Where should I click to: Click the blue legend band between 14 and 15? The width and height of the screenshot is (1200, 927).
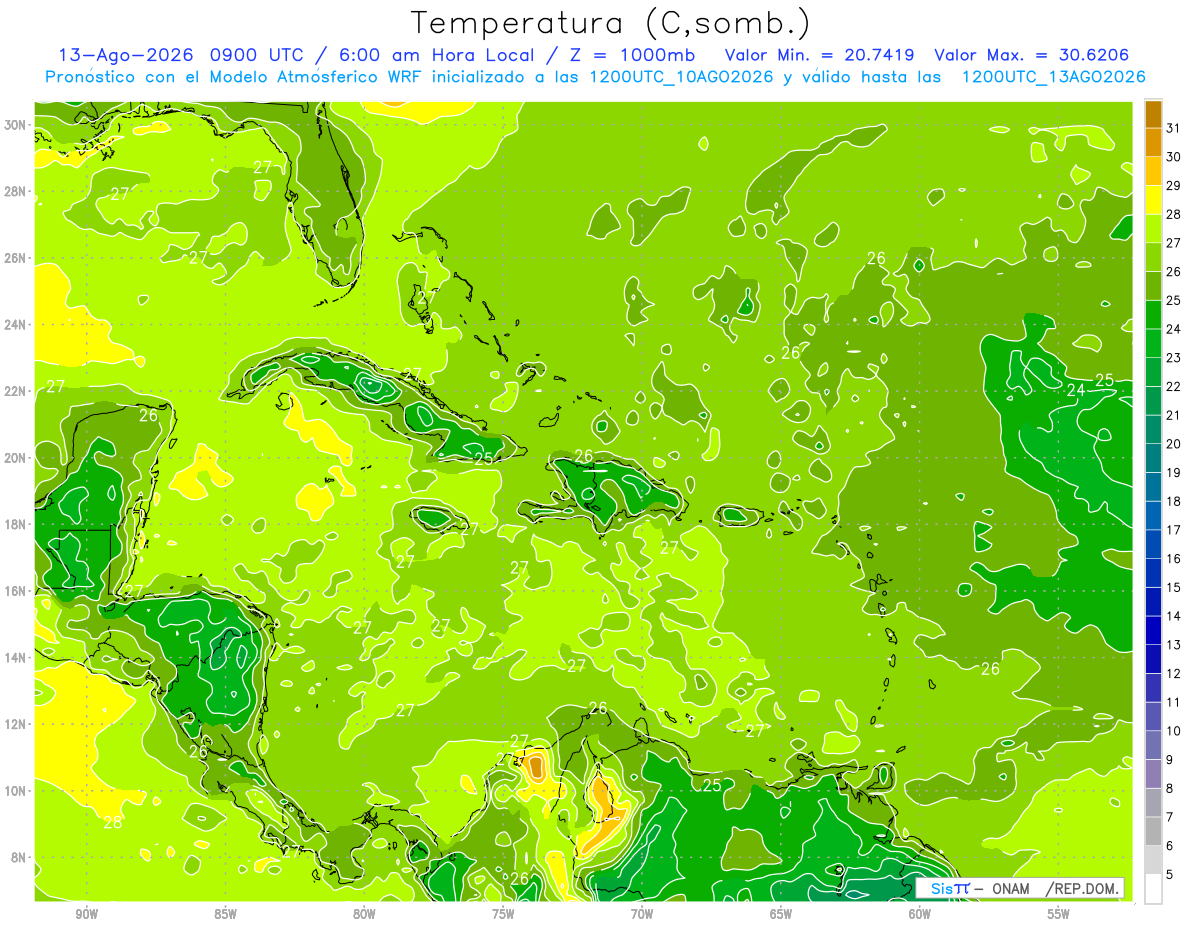[x=1153, y=602]
